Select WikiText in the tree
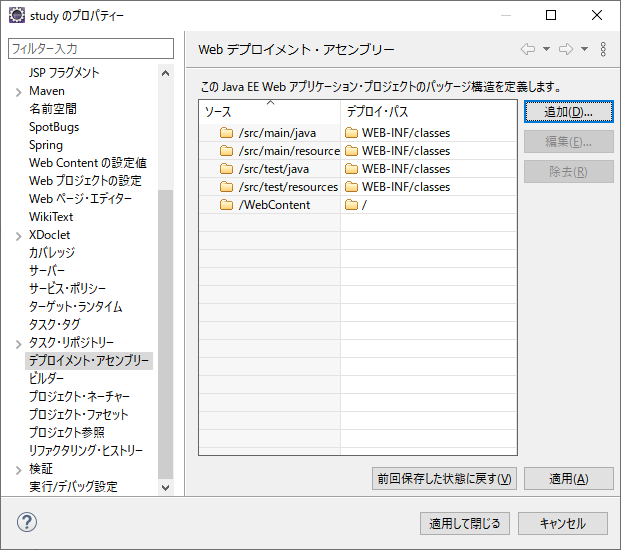This screenshot has height=550, width=621. [x=51, y=217]
